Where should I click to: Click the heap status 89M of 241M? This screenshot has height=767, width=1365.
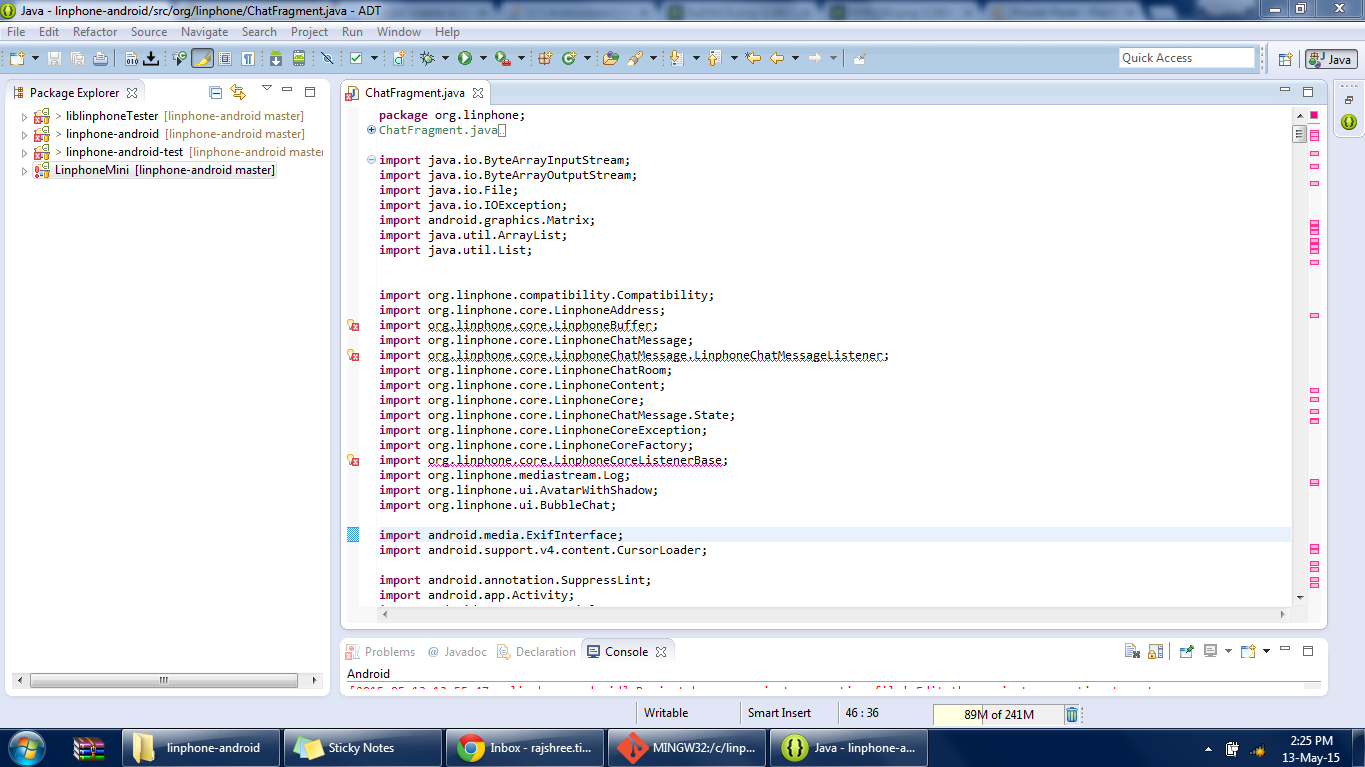[996, 715]
